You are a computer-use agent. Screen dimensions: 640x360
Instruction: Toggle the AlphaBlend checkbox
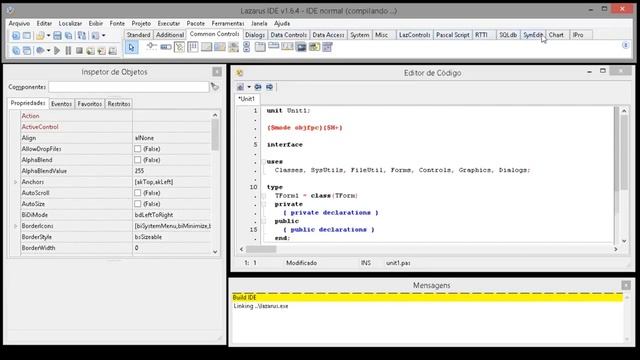coord(138,160)
